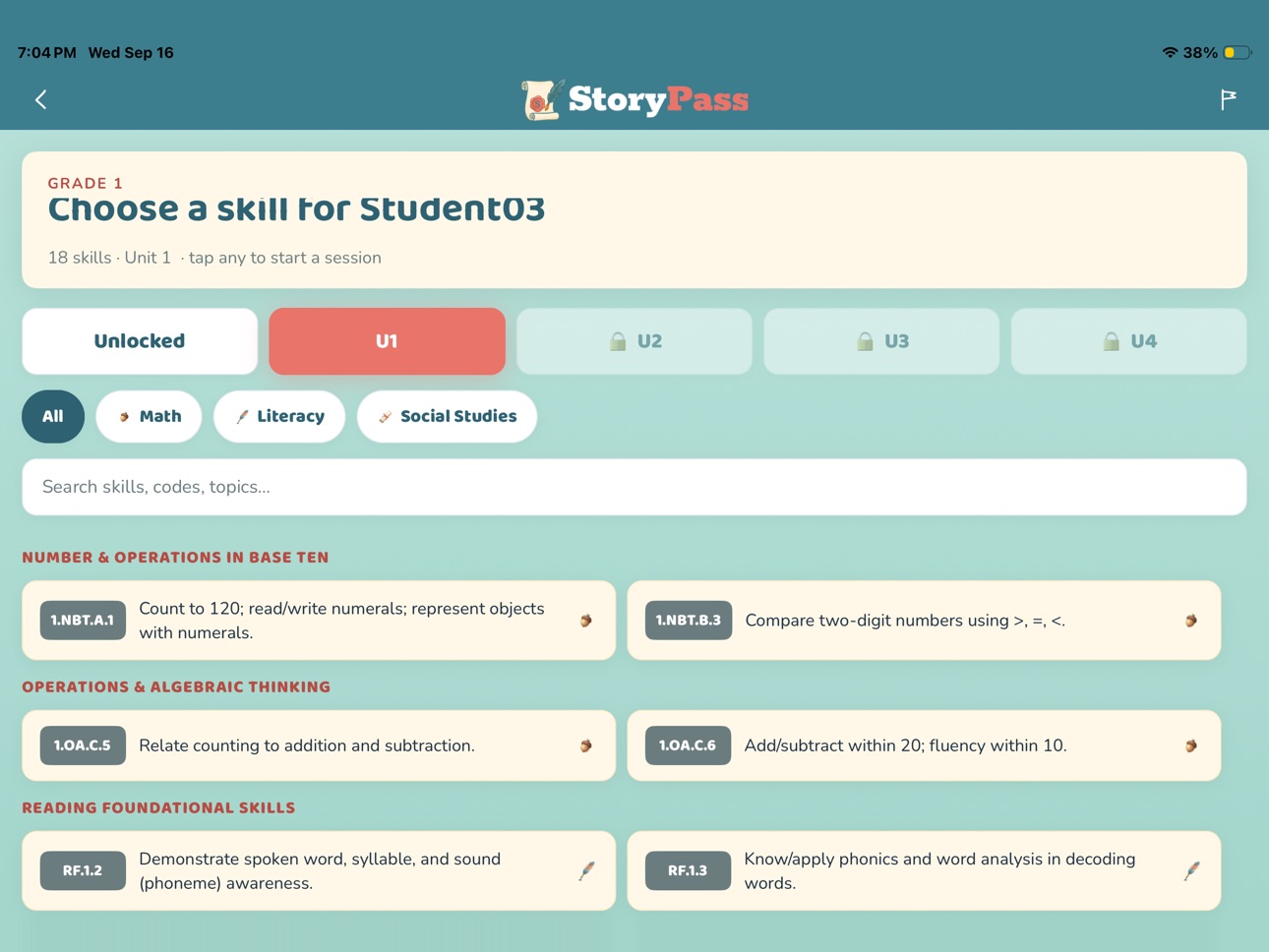Tap the GRADE 1 label

click(x=86, y=183)
